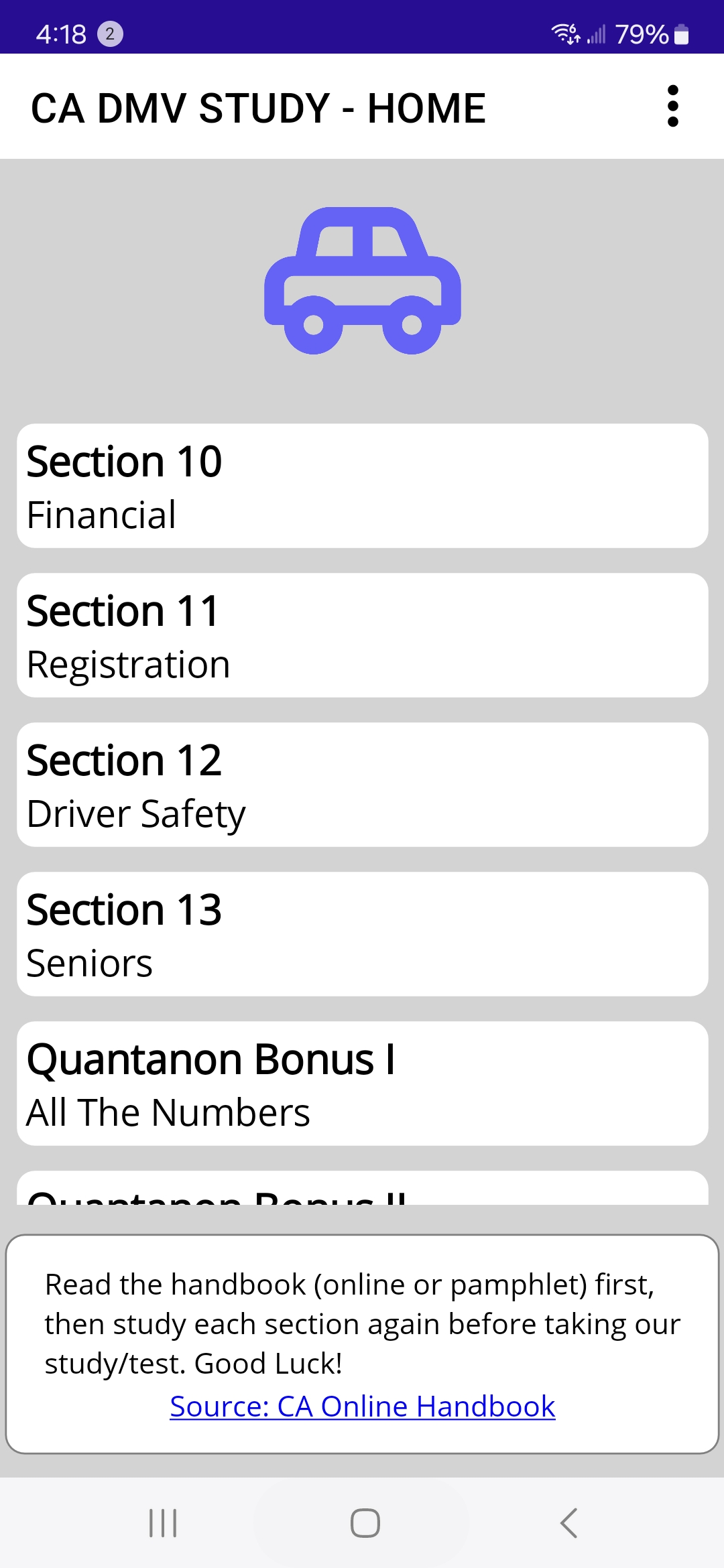This screenshot has width=724, height=1568.
Task: Open Section 10 Financial
Action: click(363, 486)
